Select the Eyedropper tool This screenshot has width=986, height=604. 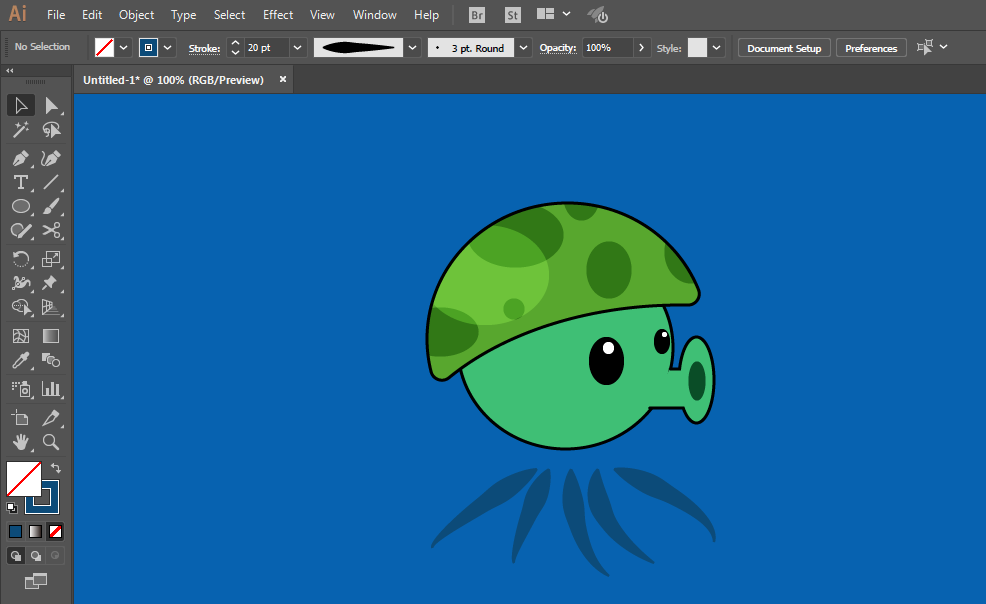(20, 361)
